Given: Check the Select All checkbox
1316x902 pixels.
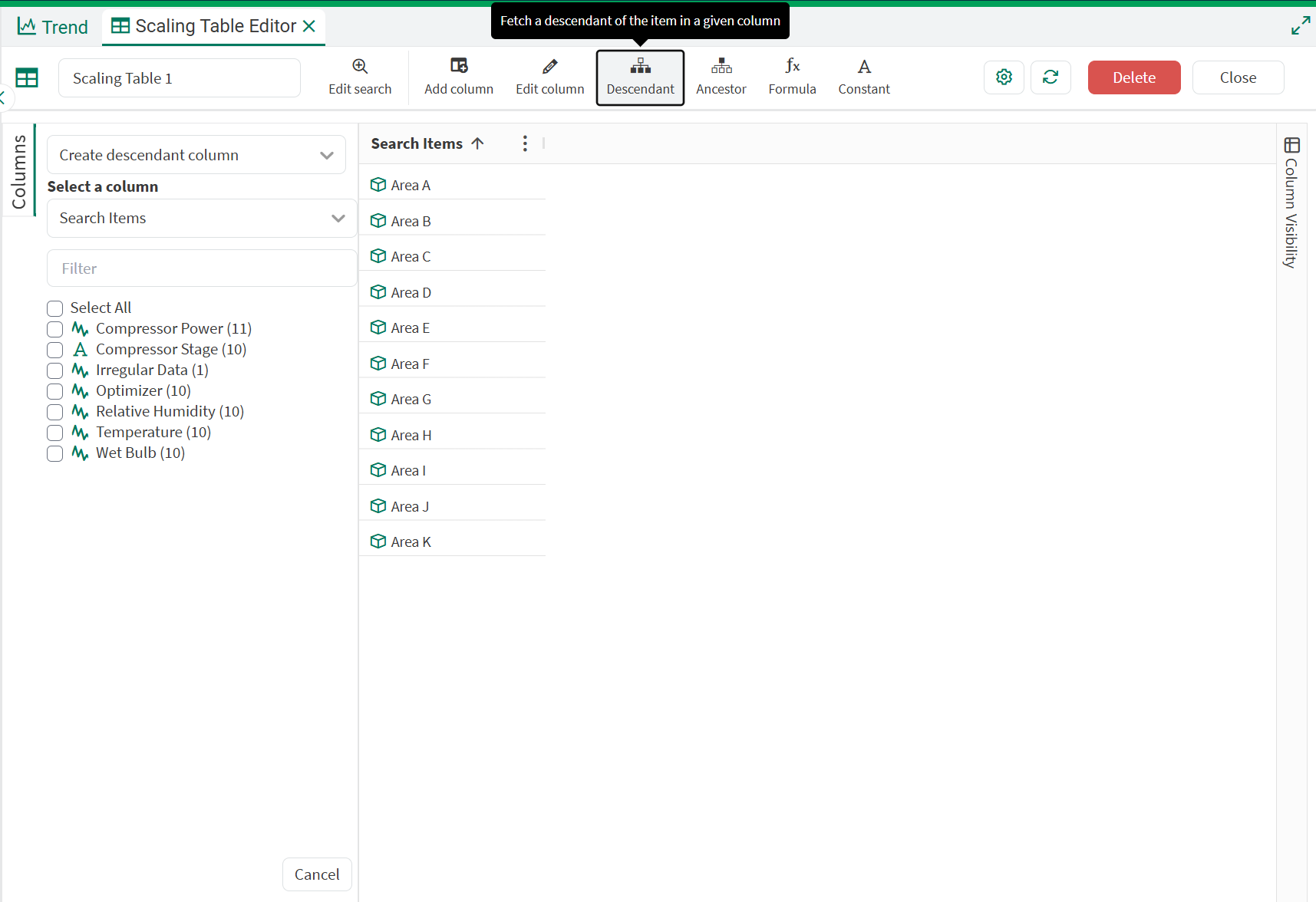Looking at the screenshot, I should click(x=55, y=308).
